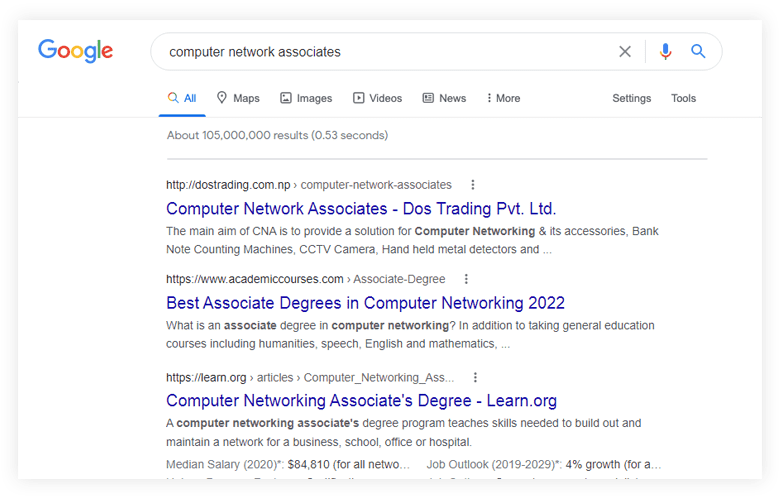Open Computer Network Associates - Dos Trading link
The width and height of the screenshot is (781, 502).
coord(361,209)
